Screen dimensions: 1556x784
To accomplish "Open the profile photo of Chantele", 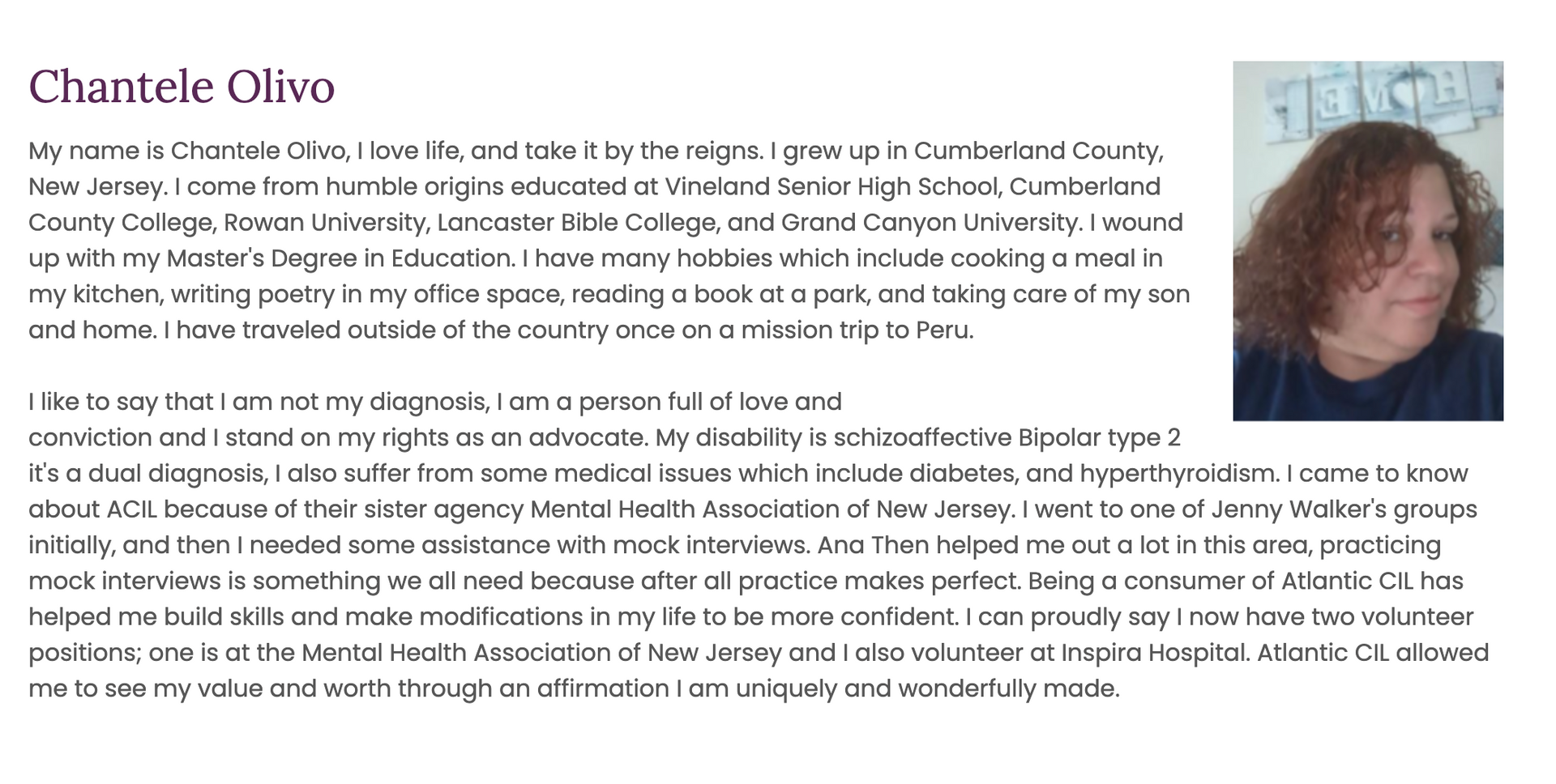I will coord(1368,241).
